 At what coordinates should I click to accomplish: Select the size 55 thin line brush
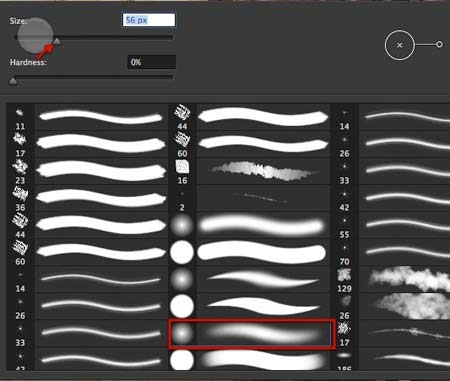(392, 225)
